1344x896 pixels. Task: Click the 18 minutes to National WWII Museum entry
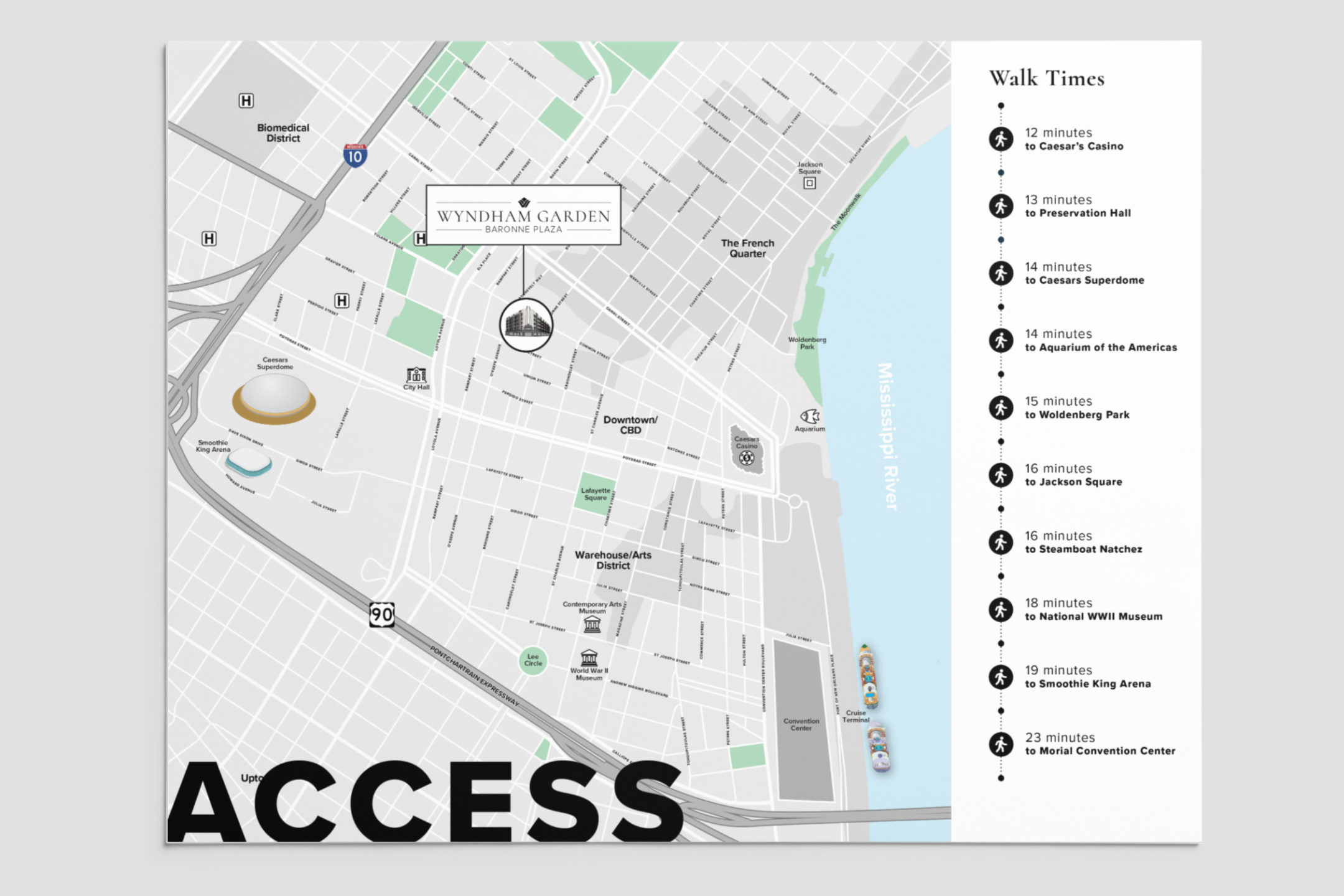coord(1093,609)
